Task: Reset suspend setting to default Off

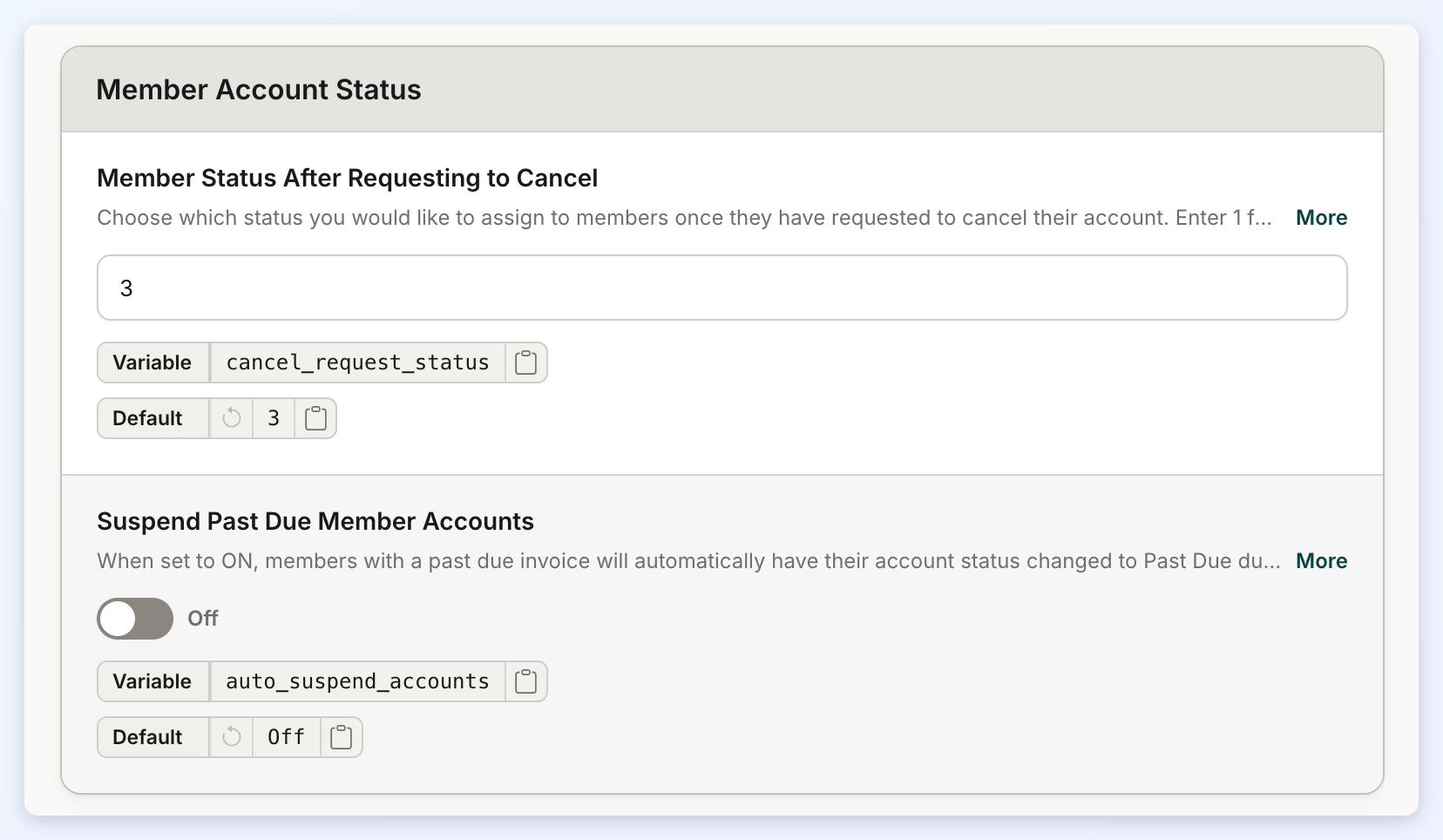Action: (x=232, y=737)
